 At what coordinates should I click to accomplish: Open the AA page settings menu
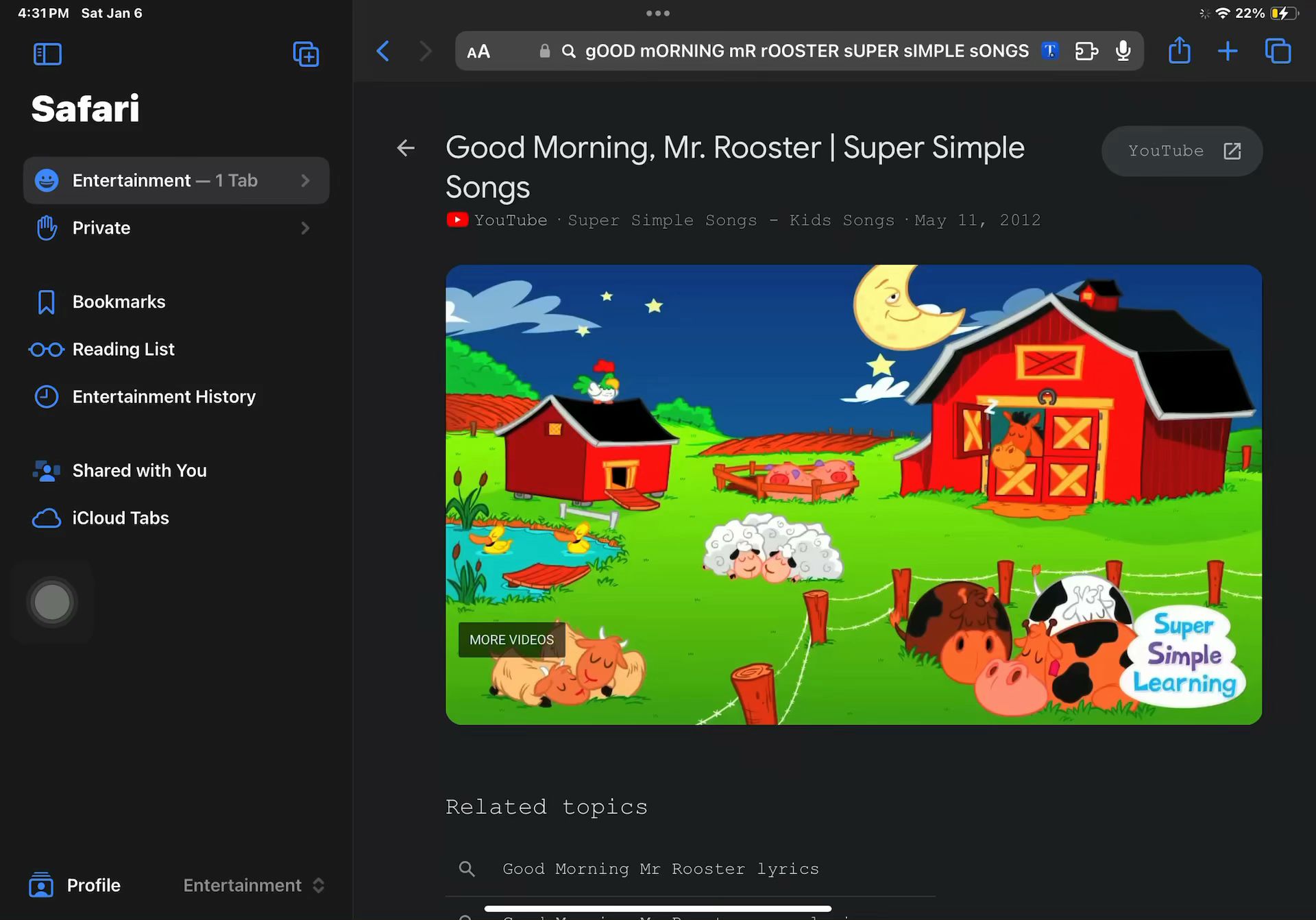click(x=478, y=51)
